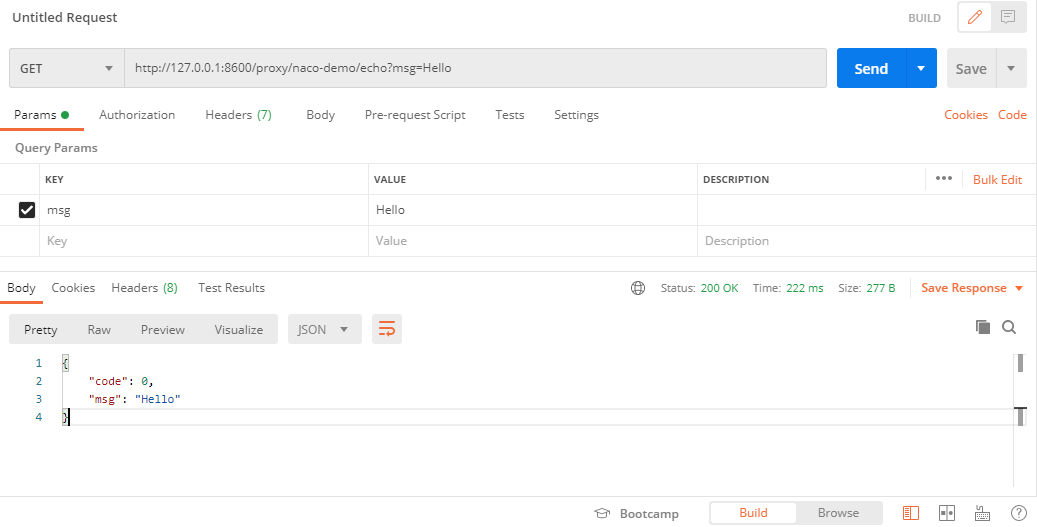Screen dimensions: 1037x527
Task: Click the empty Key placeholder field
Action: [204, 241]
